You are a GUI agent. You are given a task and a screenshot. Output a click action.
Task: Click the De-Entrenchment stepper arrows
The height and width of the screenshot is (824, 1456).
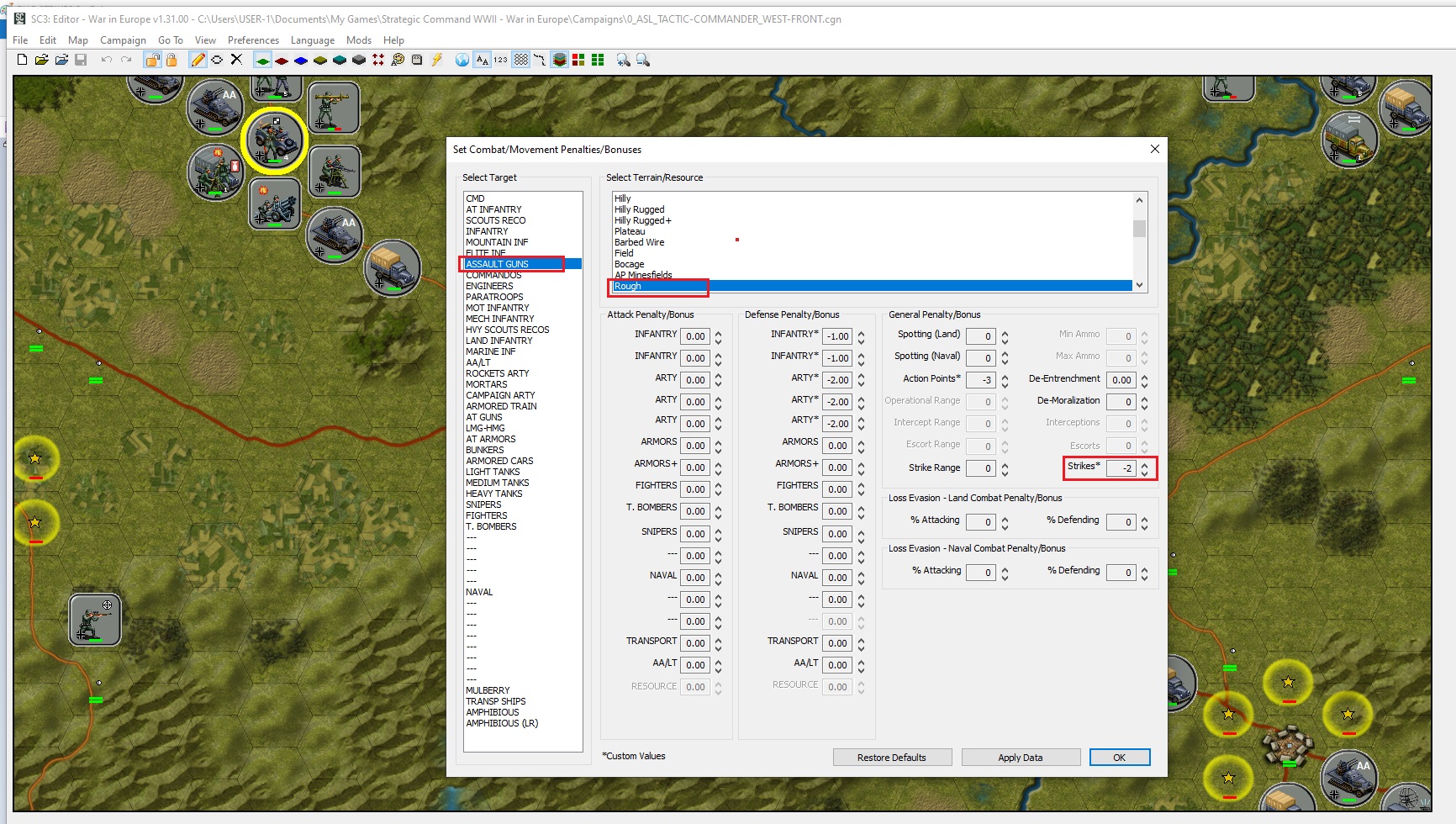(x=1144, y=380)
